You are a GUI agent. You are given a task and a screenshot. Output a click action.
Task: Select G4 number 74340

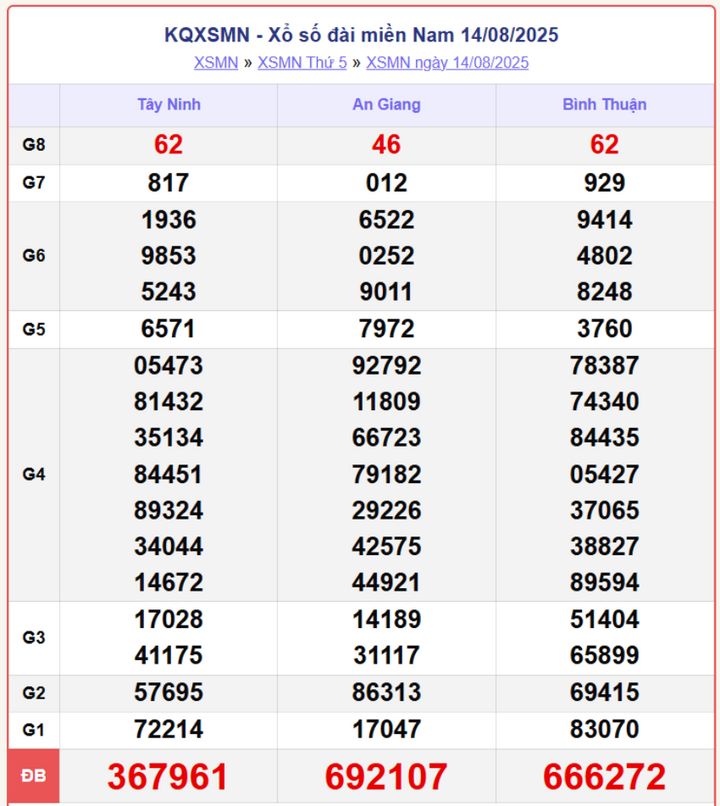click(604, 402)
